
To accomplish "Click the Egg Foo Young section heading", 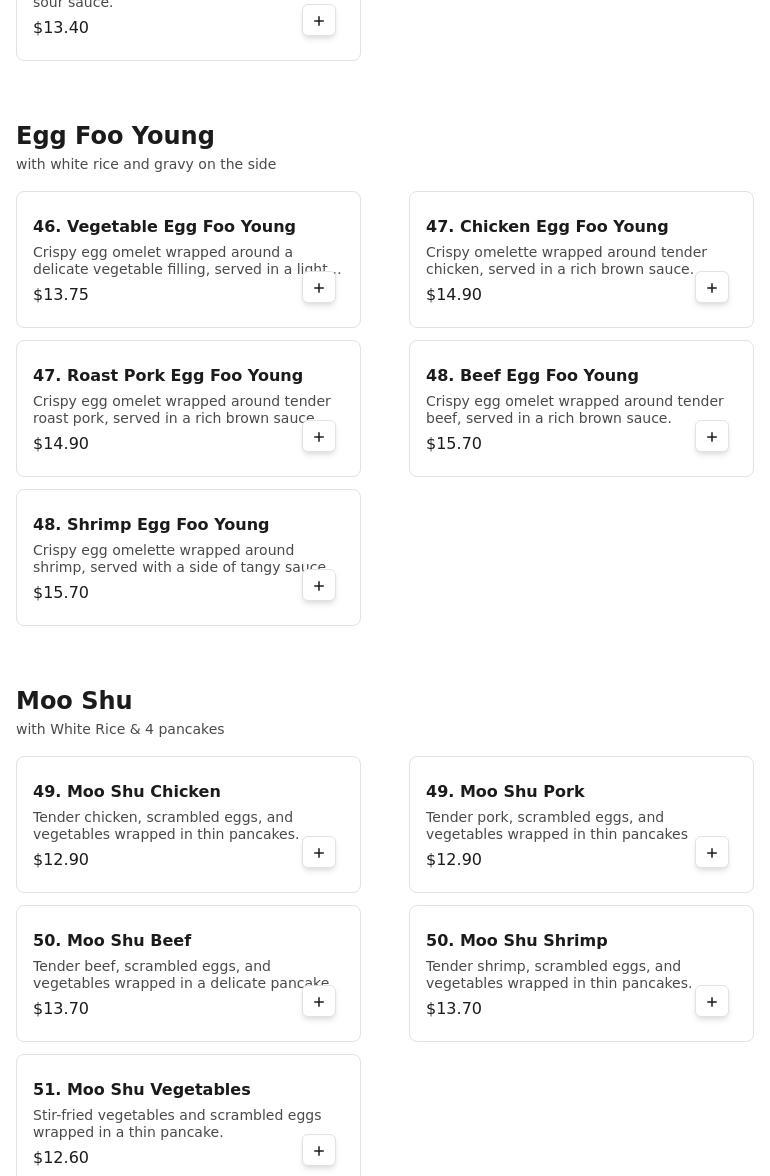I will [x=115, y=136].
